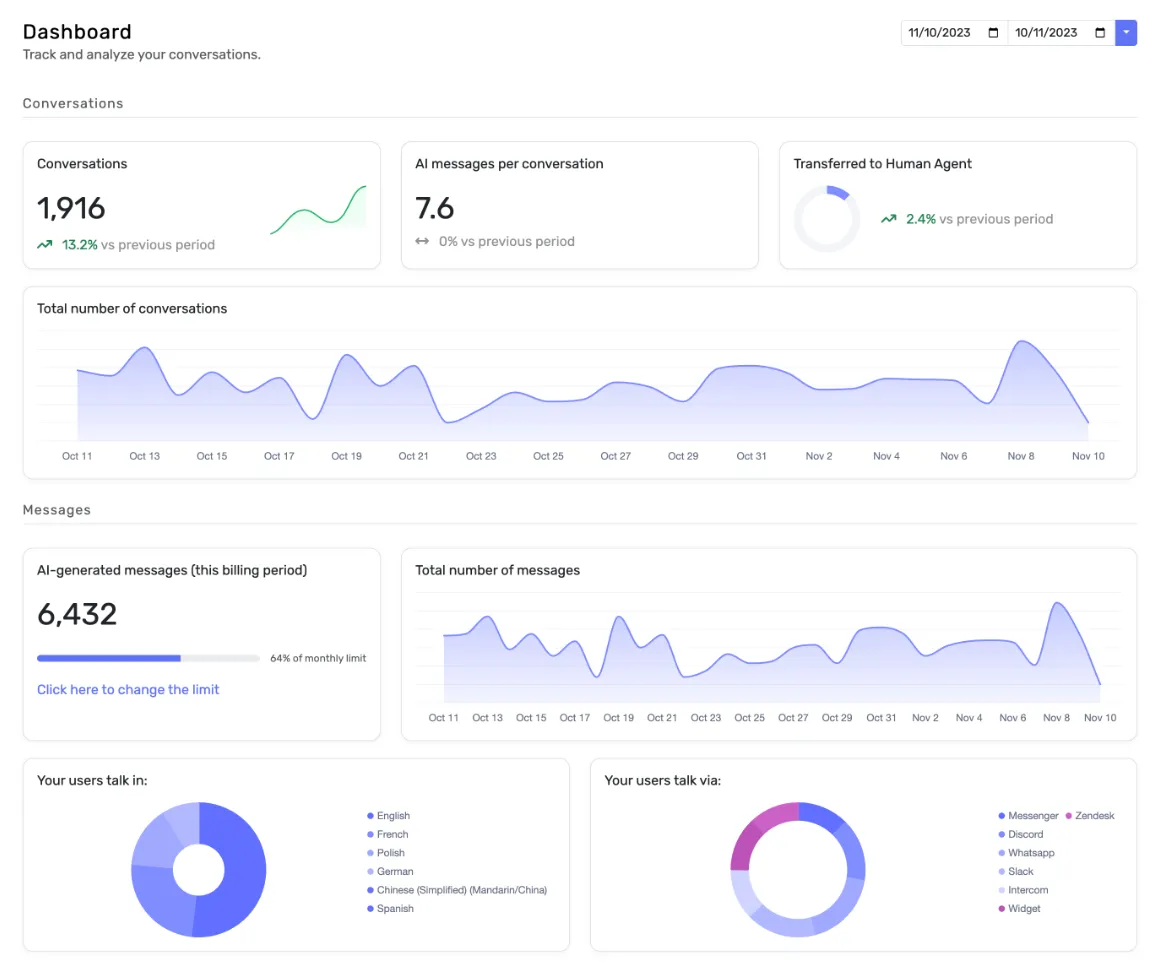Click the 'Click here to change the limit' link
This screenshot has width=1158, height=970.
128,689
